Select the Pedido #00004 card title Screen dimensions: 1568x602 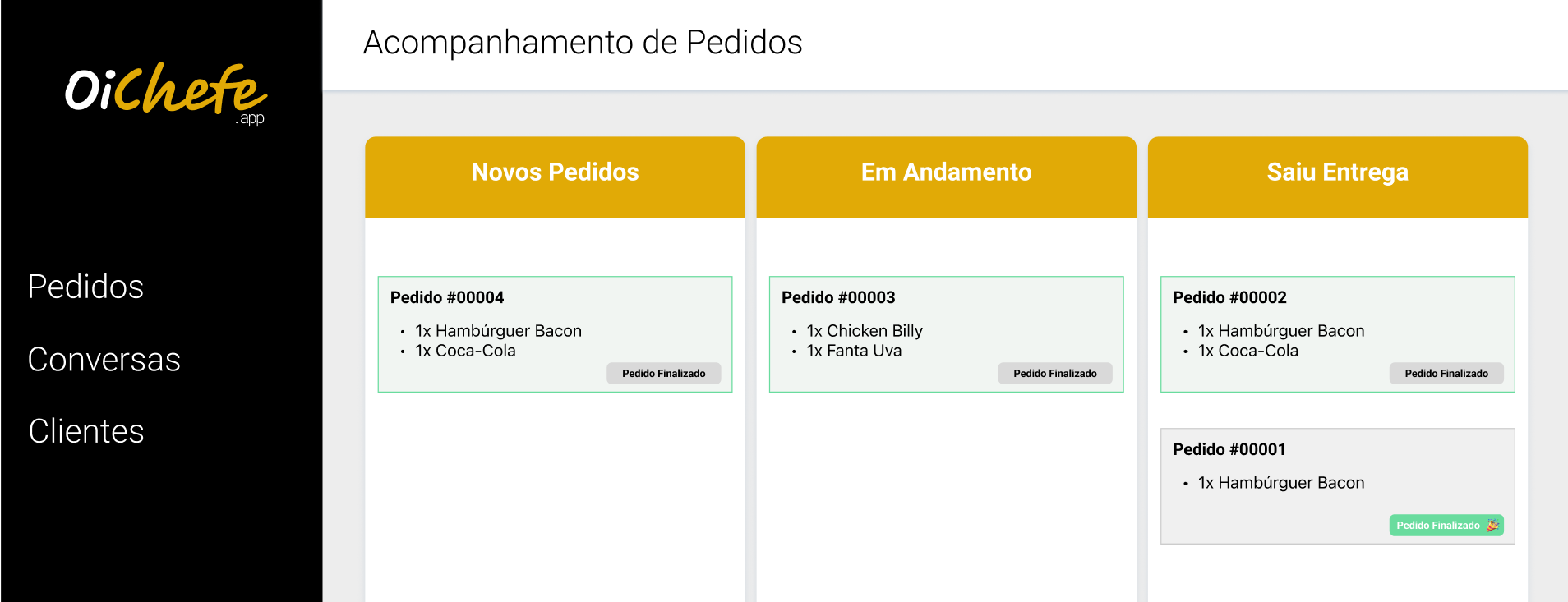tap(447, 297)
